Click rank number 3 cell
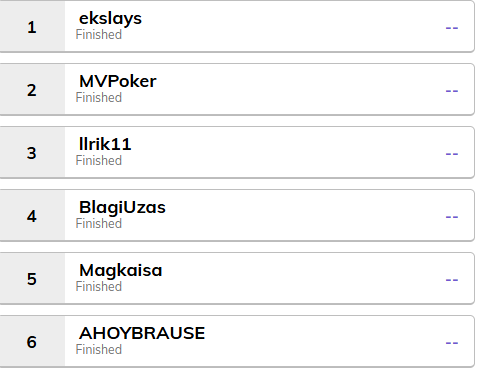The width and height of the screenshot is (487, 370). point(32,152)
